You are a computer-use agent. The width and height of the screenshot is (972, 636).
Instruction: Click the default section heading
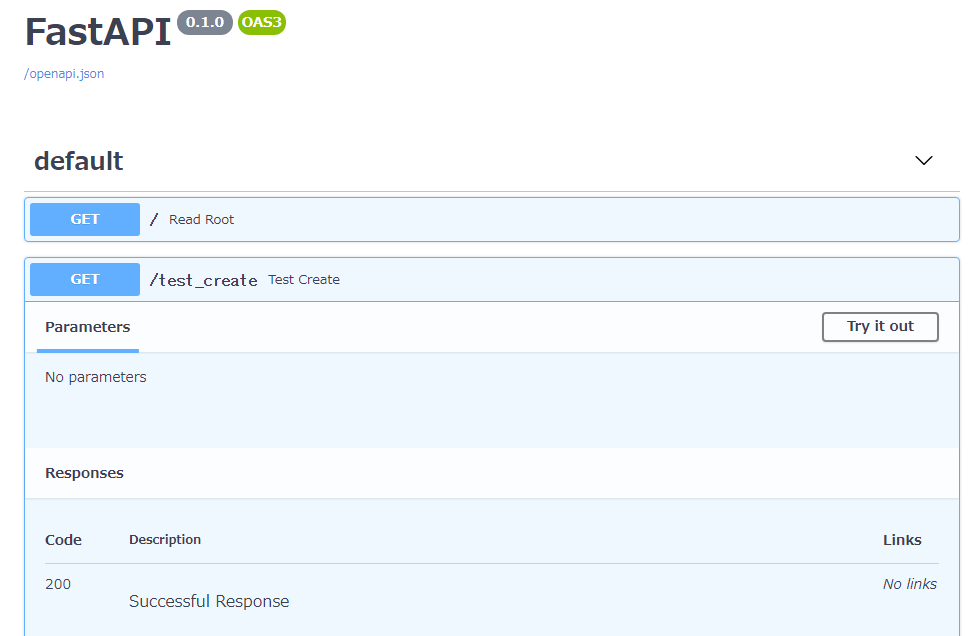pos(79,161)
